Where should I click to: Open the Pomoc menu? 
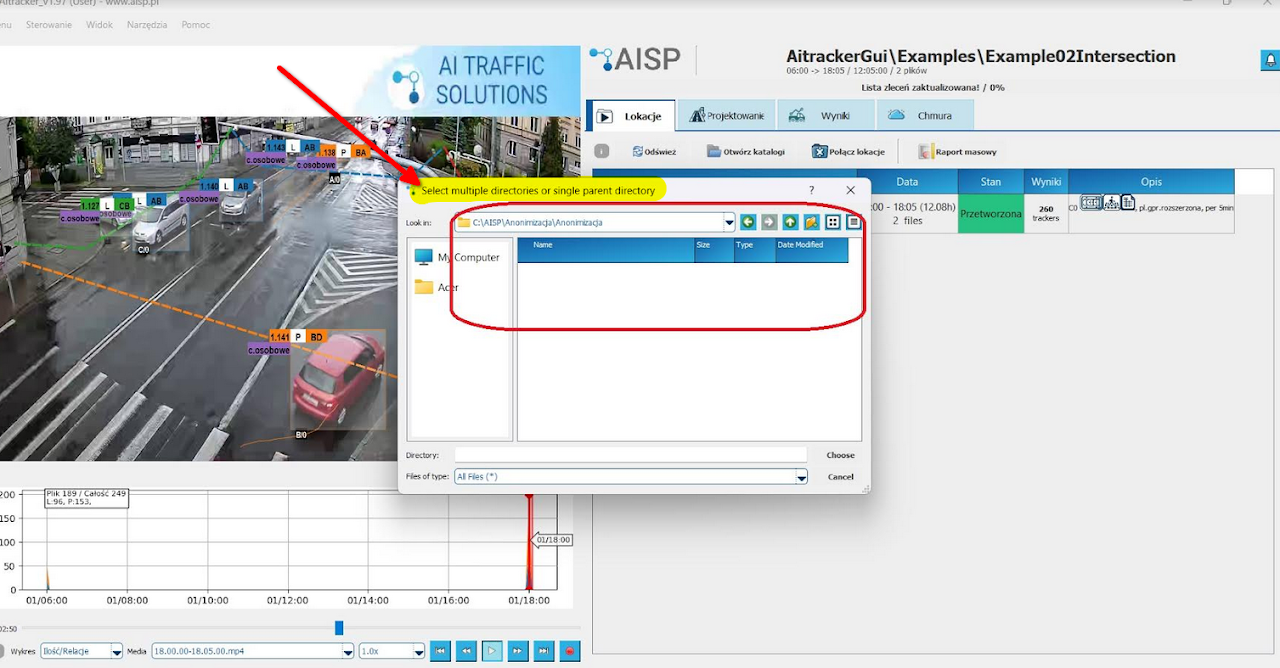pos(196,24)
